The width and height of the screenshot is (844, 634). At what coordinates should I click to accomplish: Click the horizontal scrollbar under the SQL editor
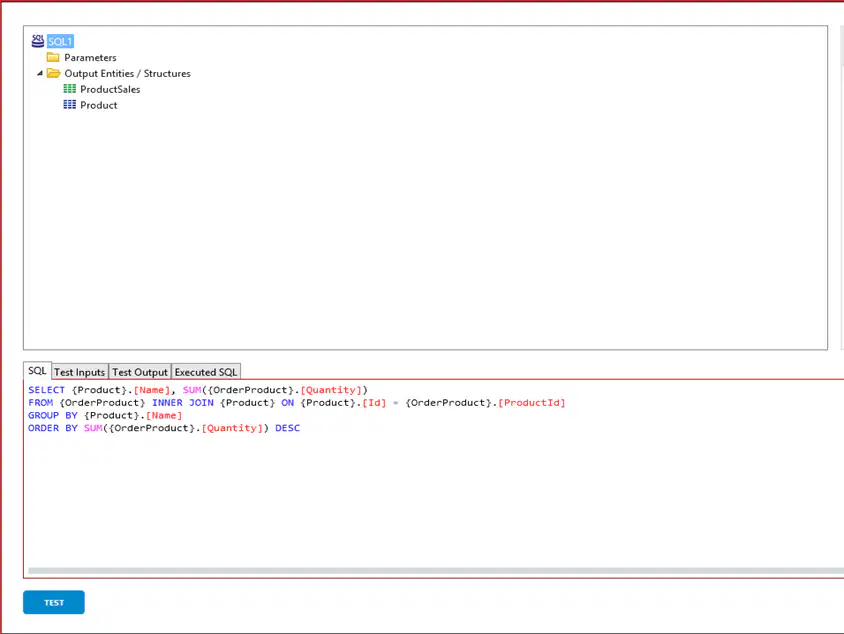[x=435, y=570]
